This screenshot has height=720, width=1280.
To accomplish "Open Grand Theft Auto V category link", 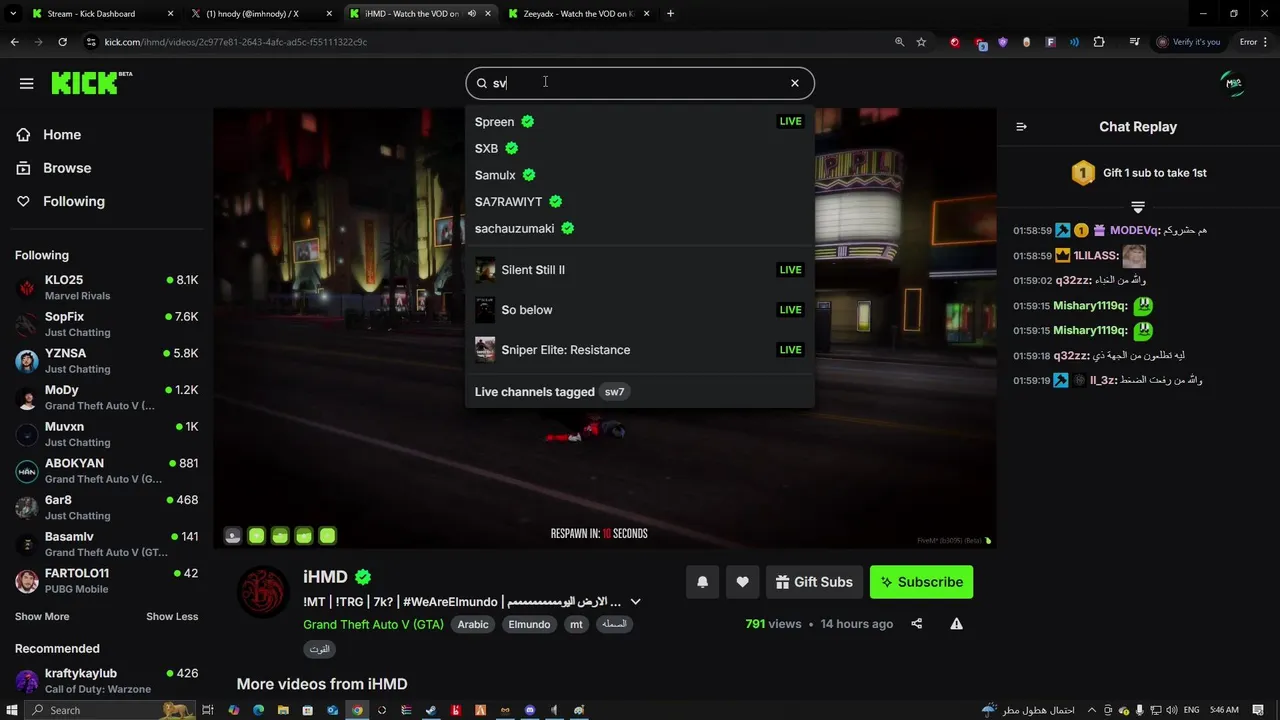I will [373, 624].
